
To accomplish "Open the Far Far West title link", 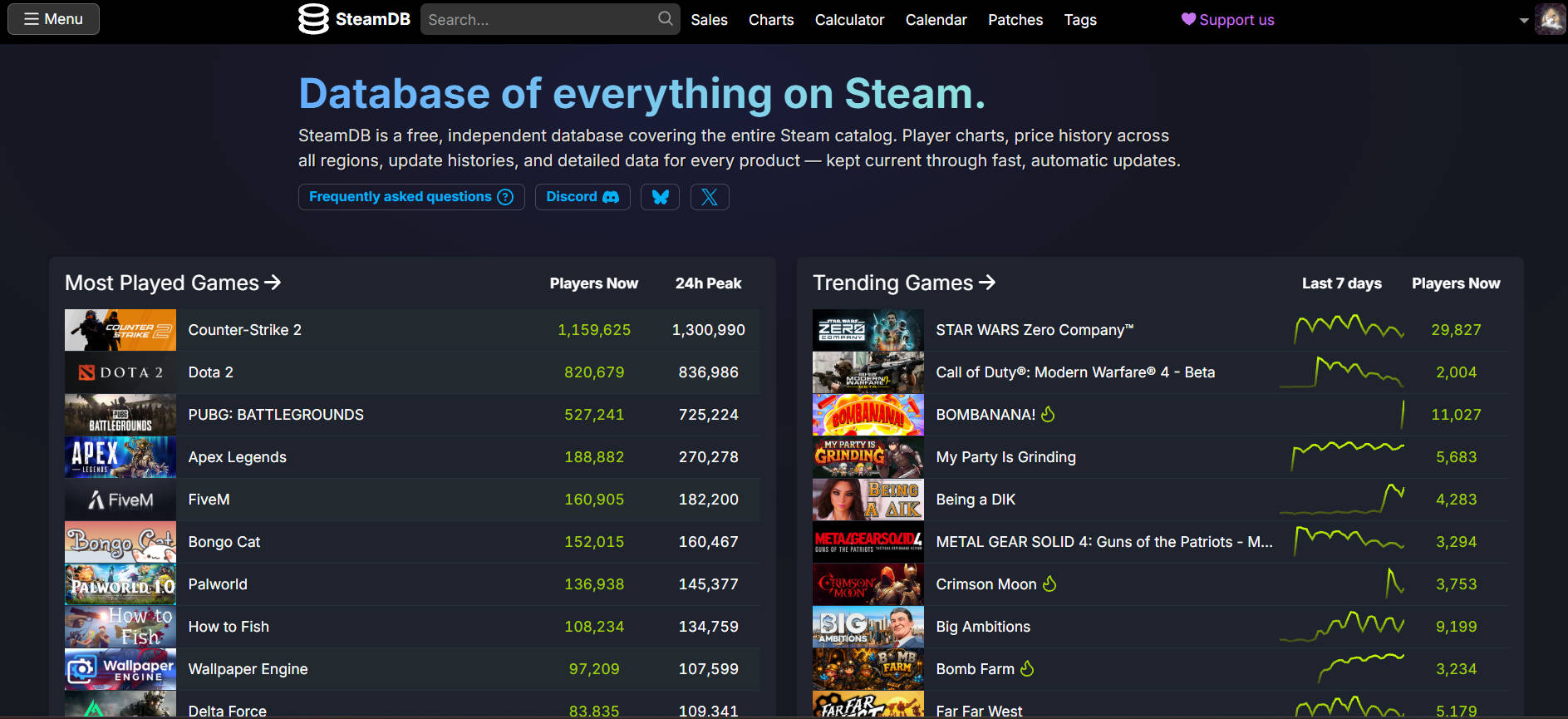I will pos(979,711).
